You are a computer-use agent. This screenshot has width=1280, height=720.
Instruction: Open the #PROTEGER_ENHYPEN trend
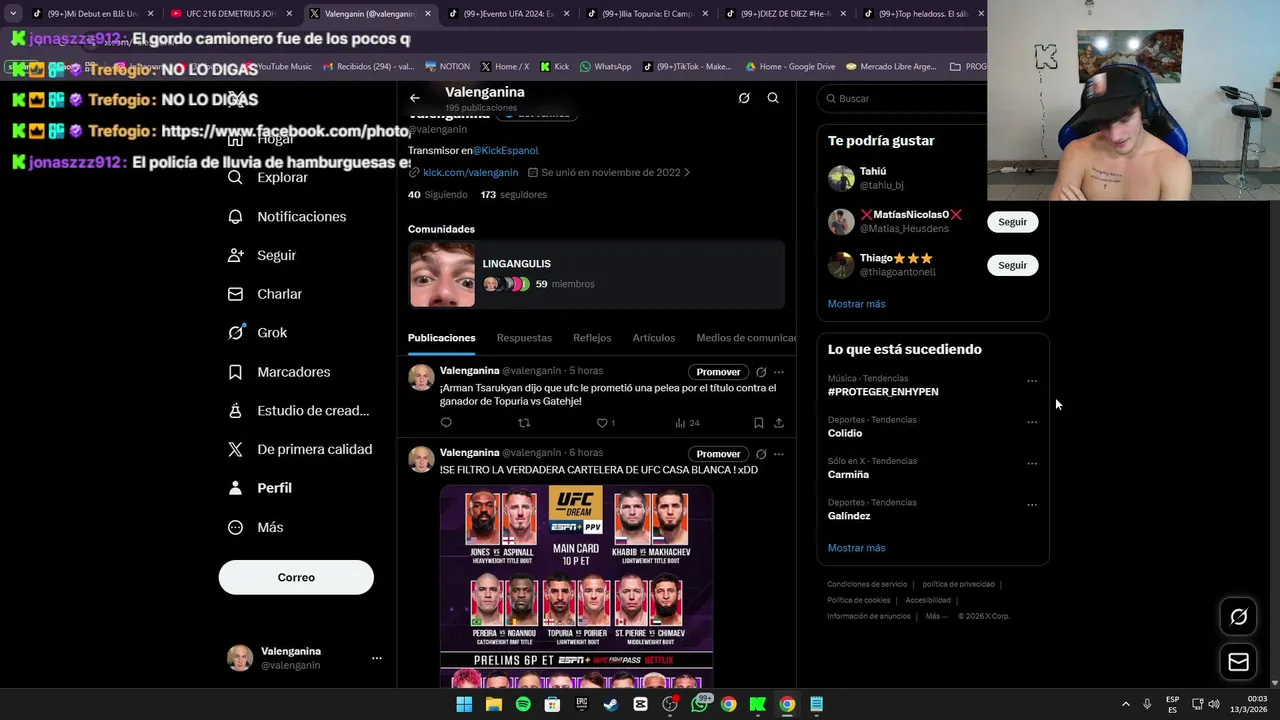point(883,392)
